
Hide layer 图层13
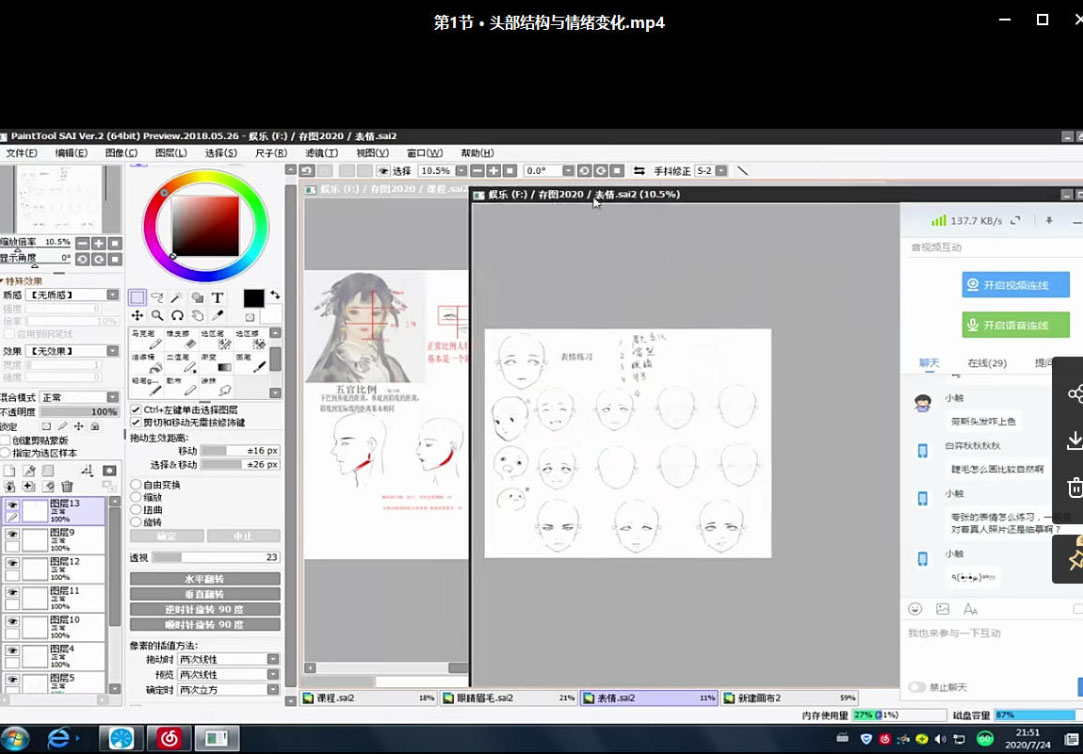12,505
